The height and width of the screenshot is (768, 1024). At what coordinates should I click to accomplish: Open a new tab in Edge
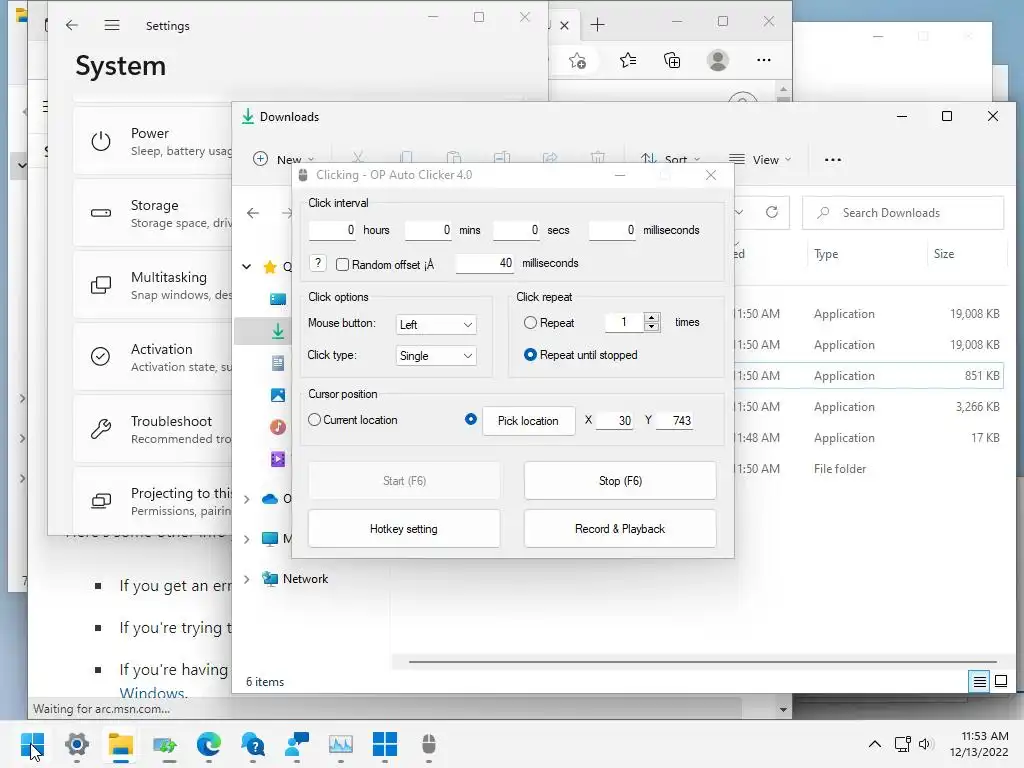tap(597, 25)
